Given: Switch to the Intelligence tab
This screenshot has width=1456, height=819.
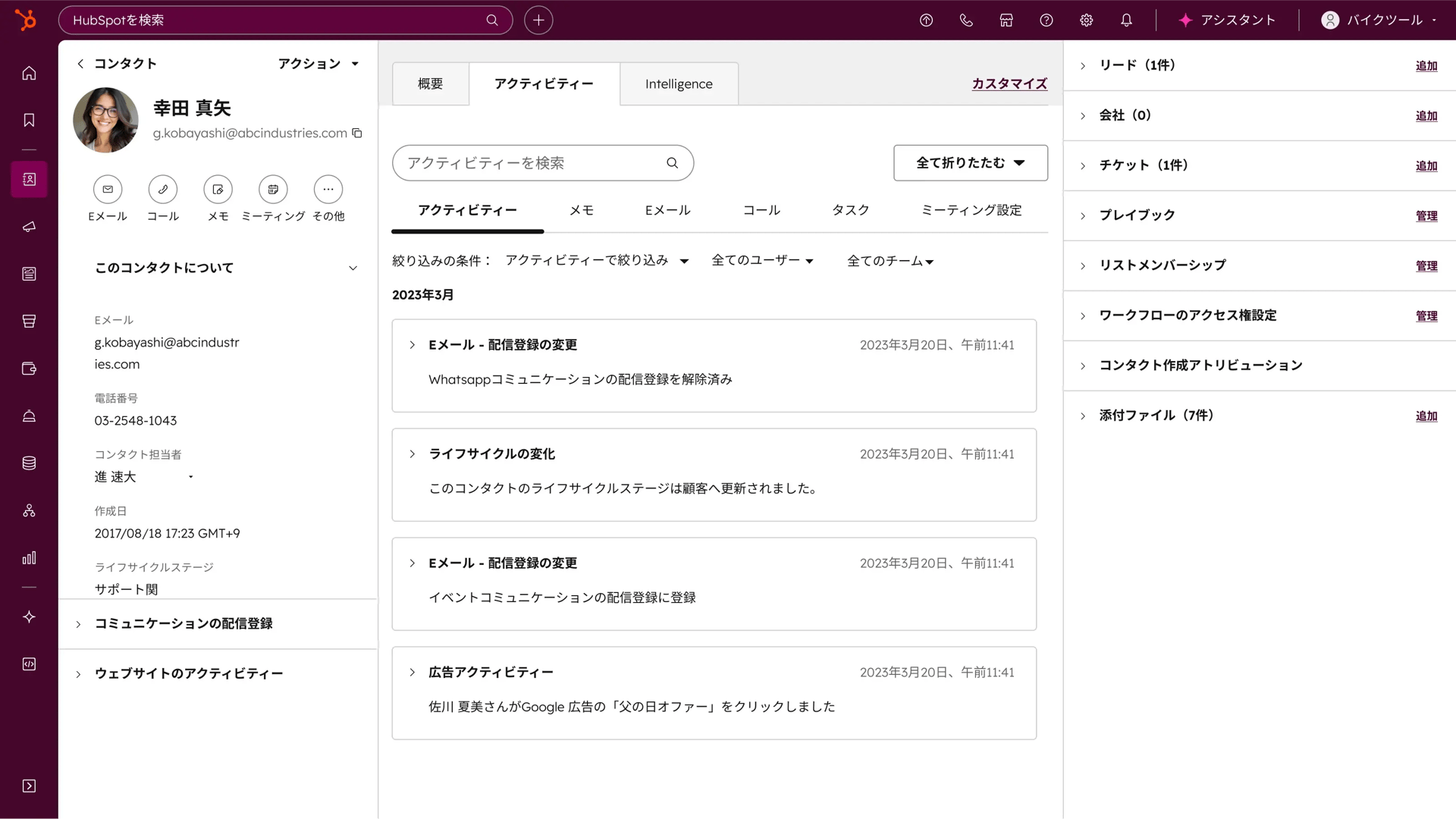Looking at the screenshot, I should click(679, 83).
